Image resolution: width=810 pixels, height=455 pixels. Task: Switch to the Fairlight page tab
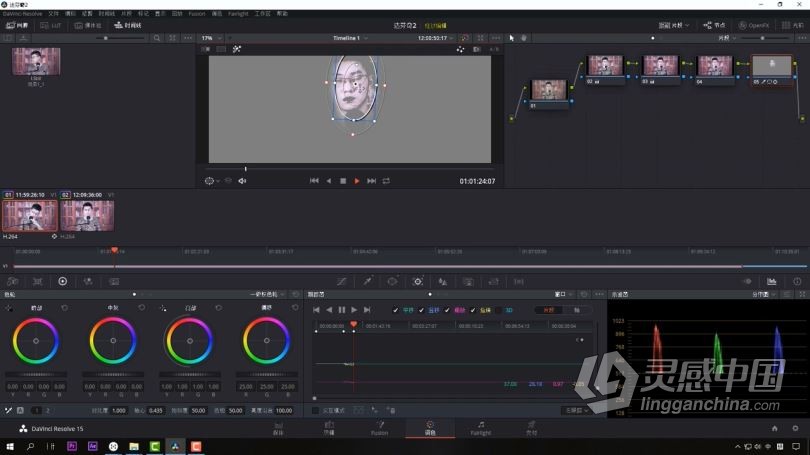[x=480, y=428]
